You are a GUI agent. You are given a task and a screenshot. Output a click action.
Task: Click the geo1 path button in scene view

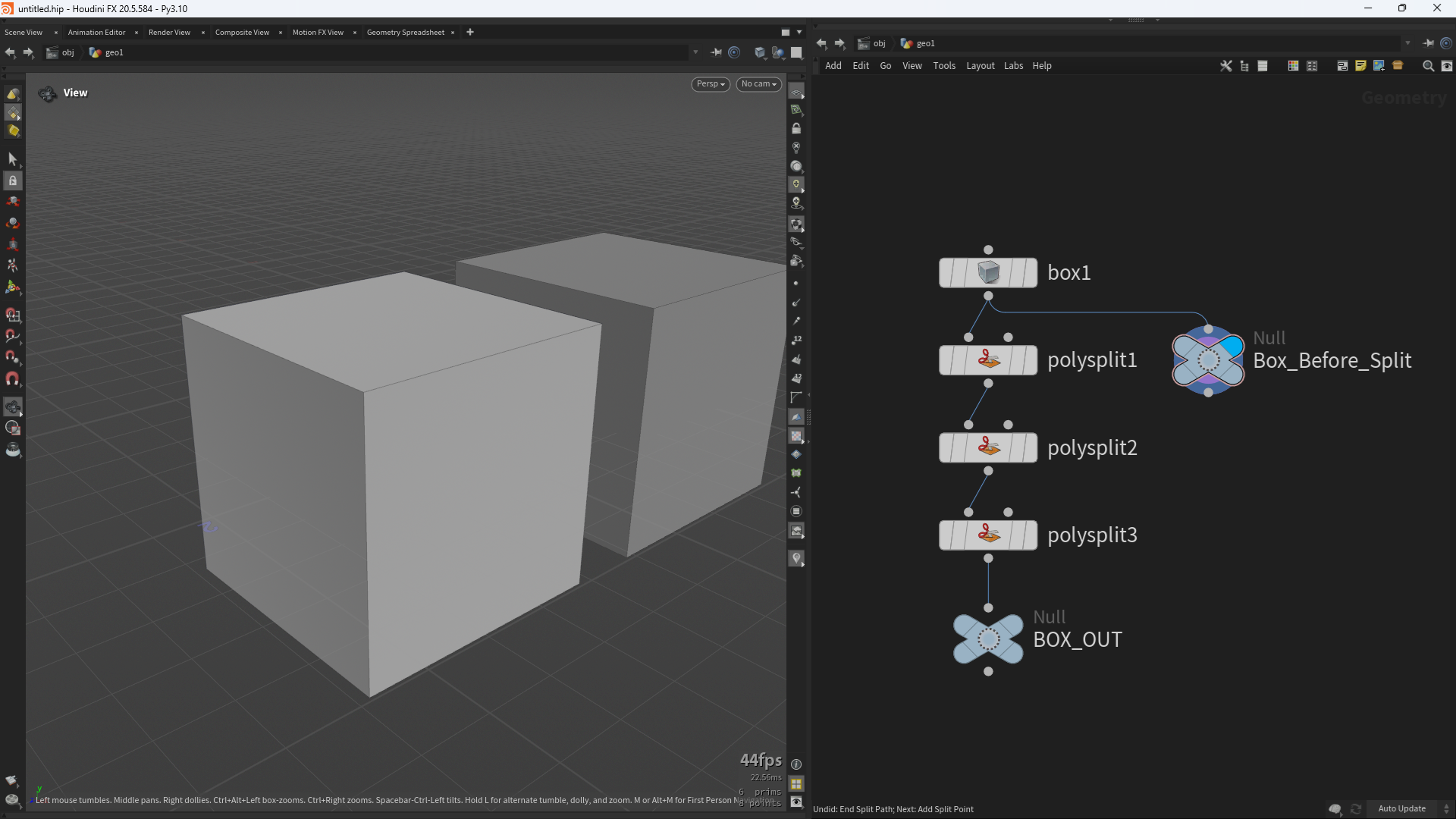[107, 52]
